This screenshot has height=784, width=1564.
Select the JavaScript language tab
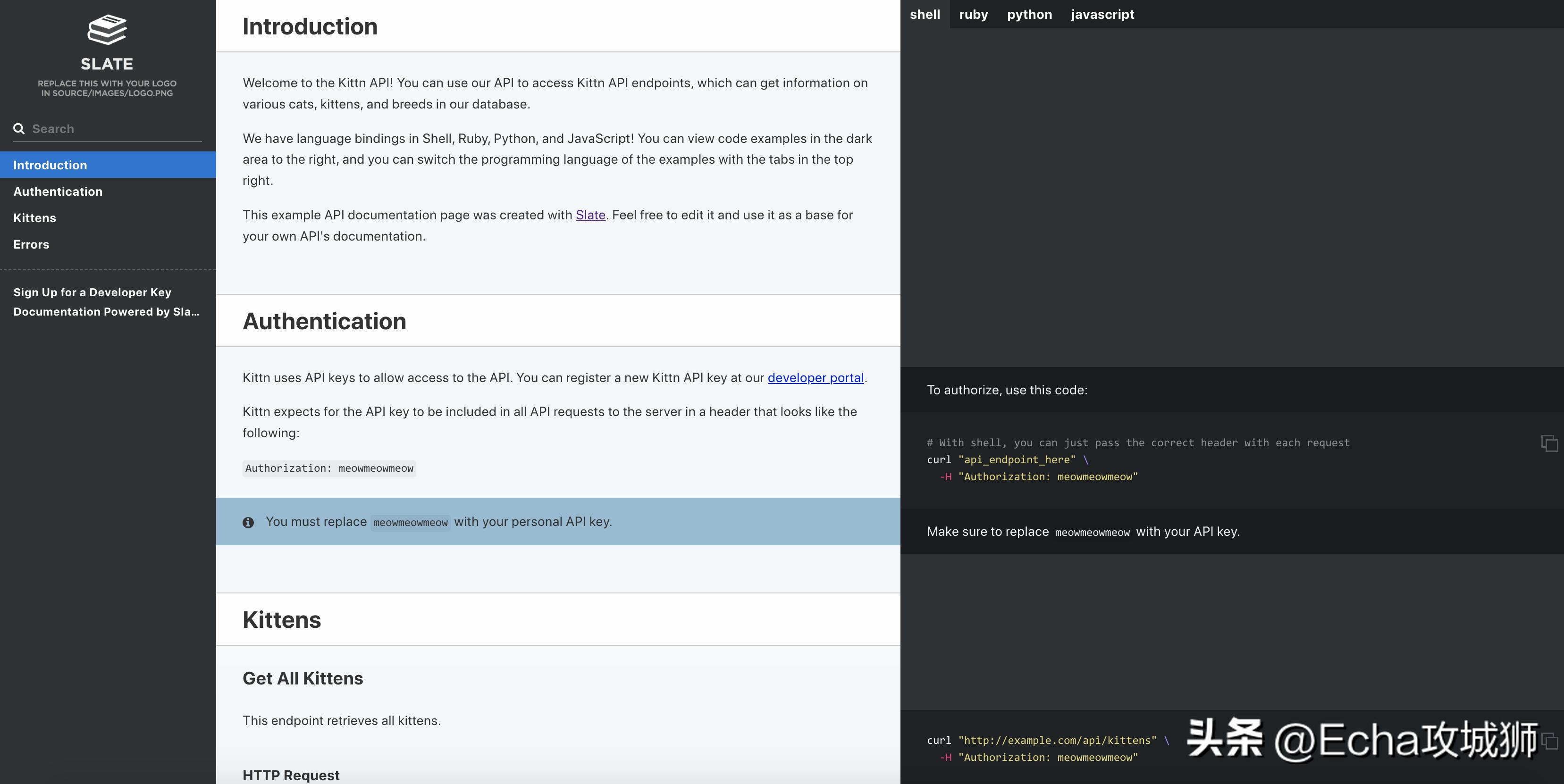pos(1102,14)
